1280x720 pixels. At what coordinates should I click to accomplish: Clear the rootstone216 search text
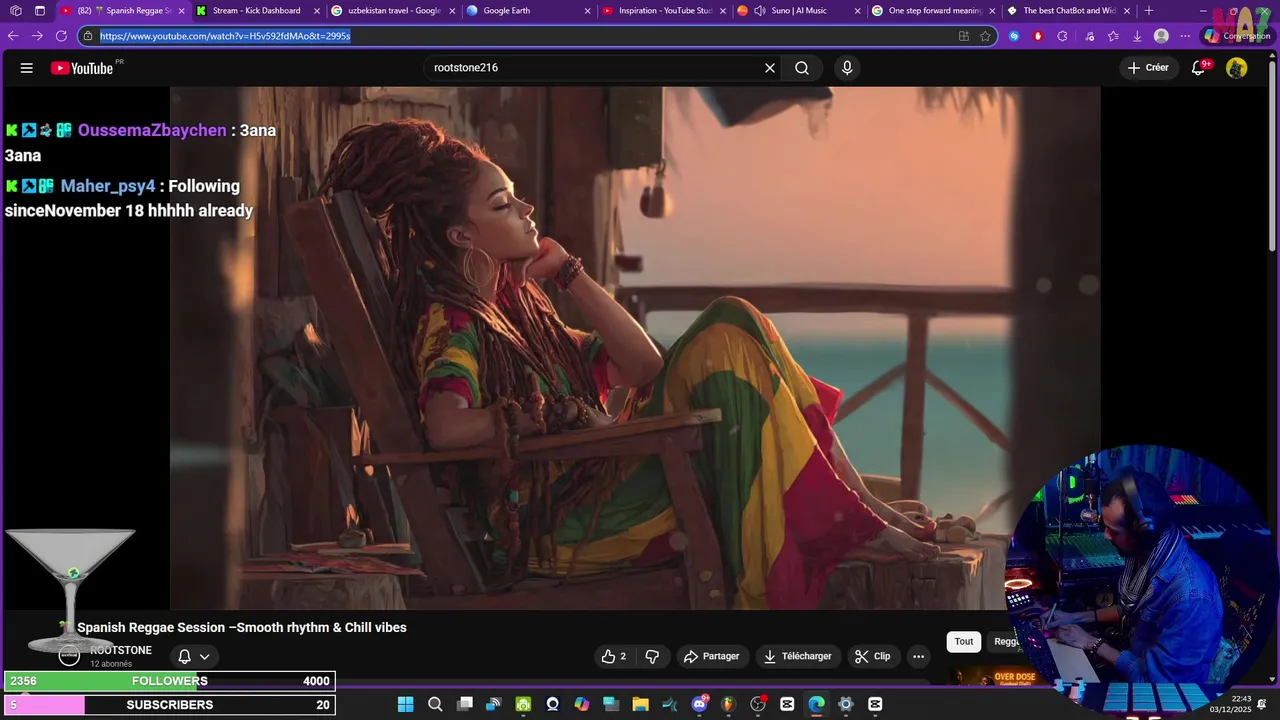[x=770, y=68]
